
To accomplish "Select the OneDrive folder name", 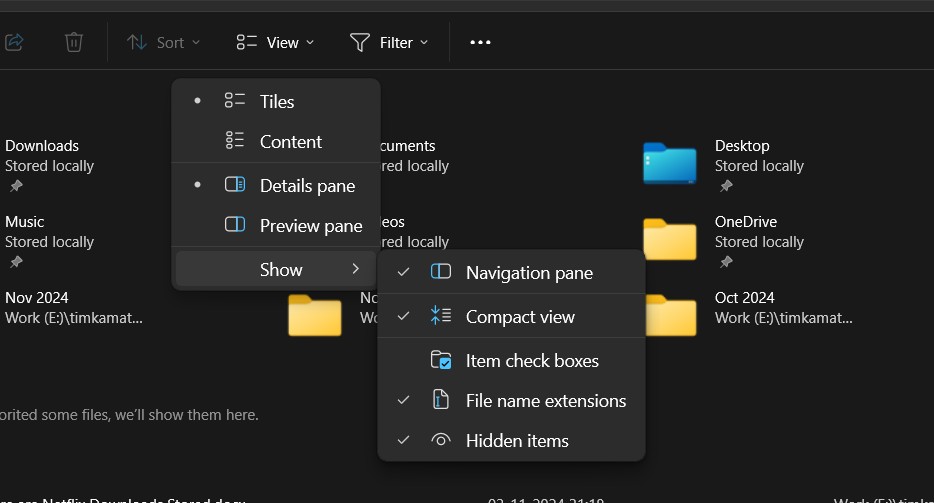I will pyautogui.click(x=746, y=222).
